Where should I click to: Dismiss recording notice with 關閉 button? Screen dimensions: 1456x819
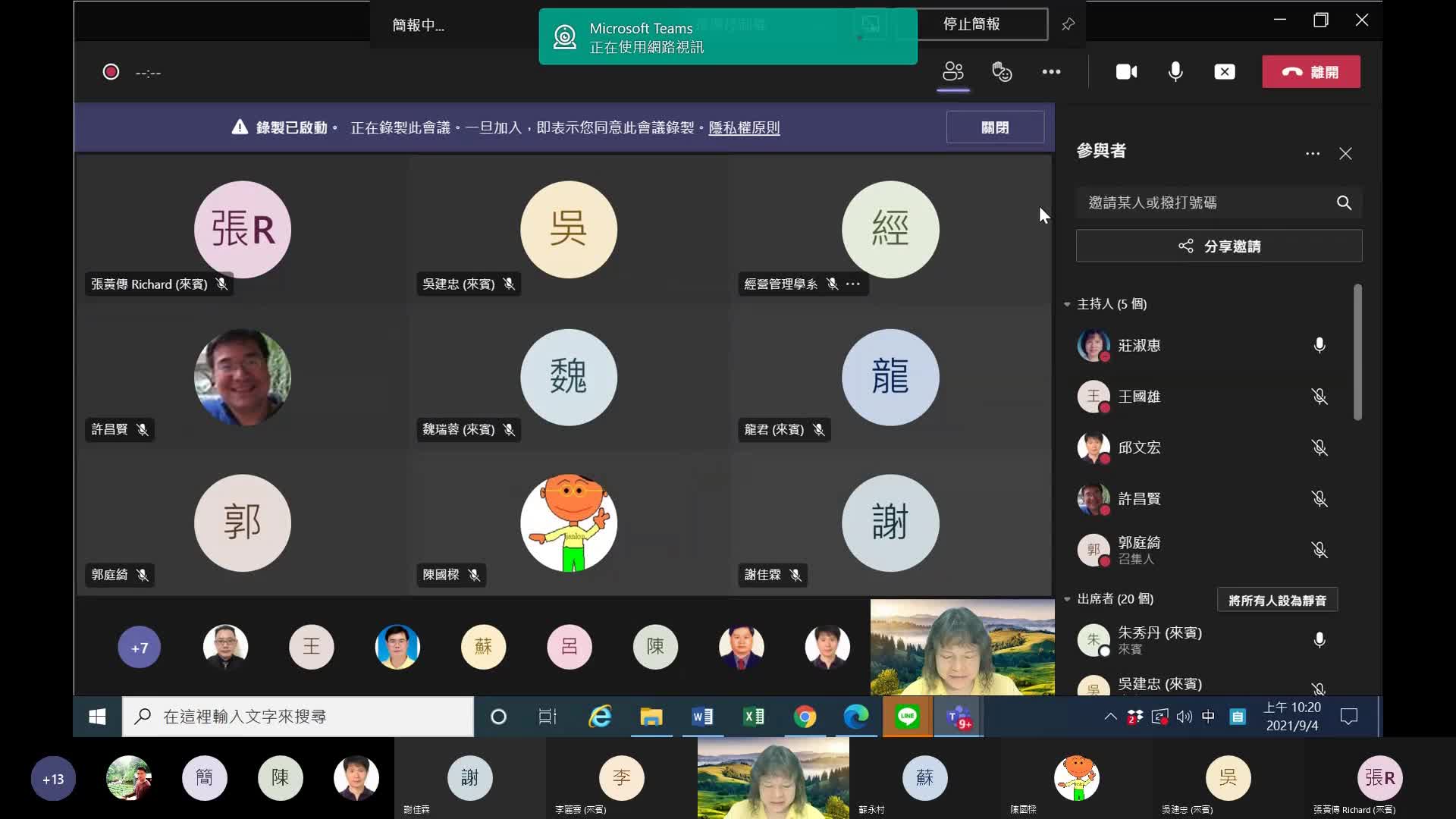pos(995,127)
